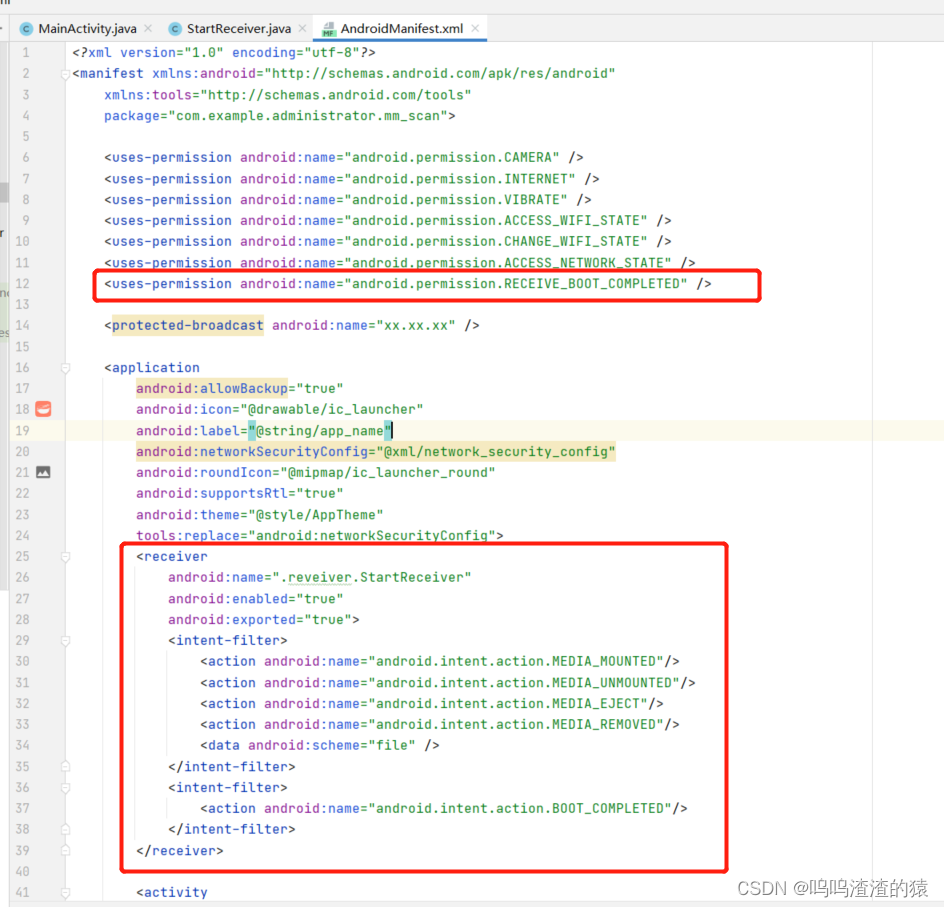
Task: Click the MEDIA_EJECT action line
Action: tap(432, 704)
